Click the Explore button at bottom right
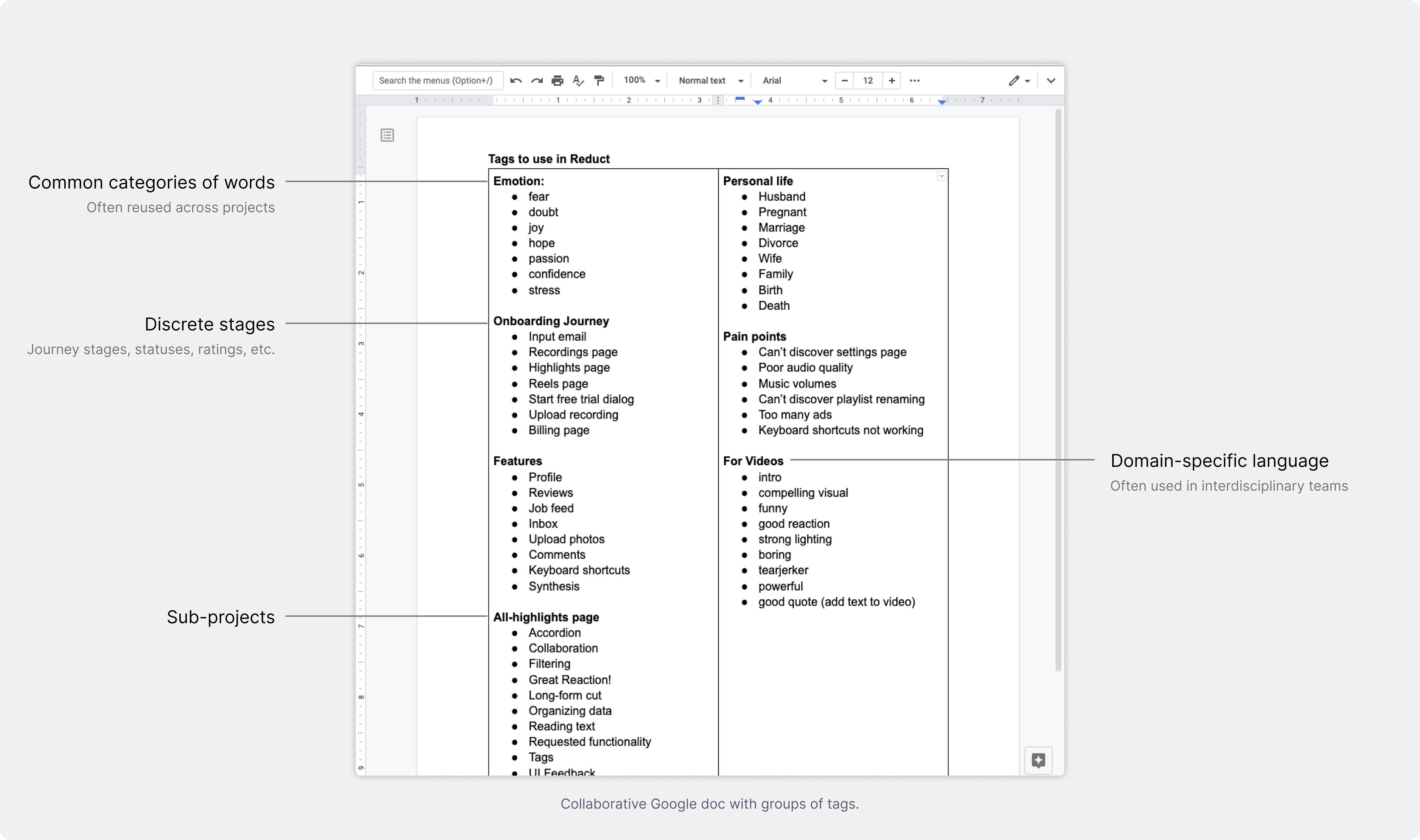Image resolution: width=1420 pixels, height=840 pixels. 1038,760
